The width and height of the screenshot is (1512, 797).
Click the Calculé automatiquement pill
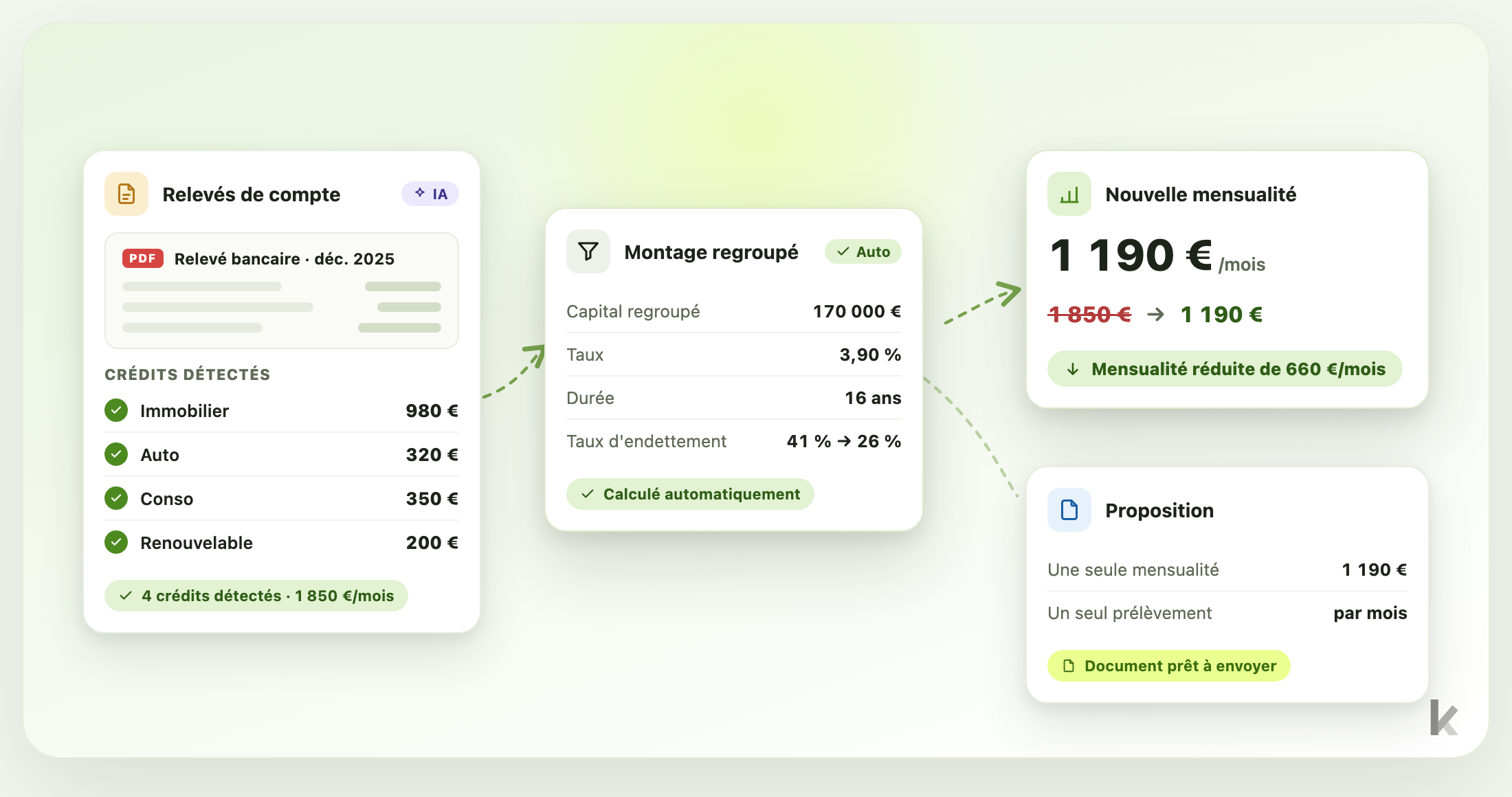coord(690,494)
